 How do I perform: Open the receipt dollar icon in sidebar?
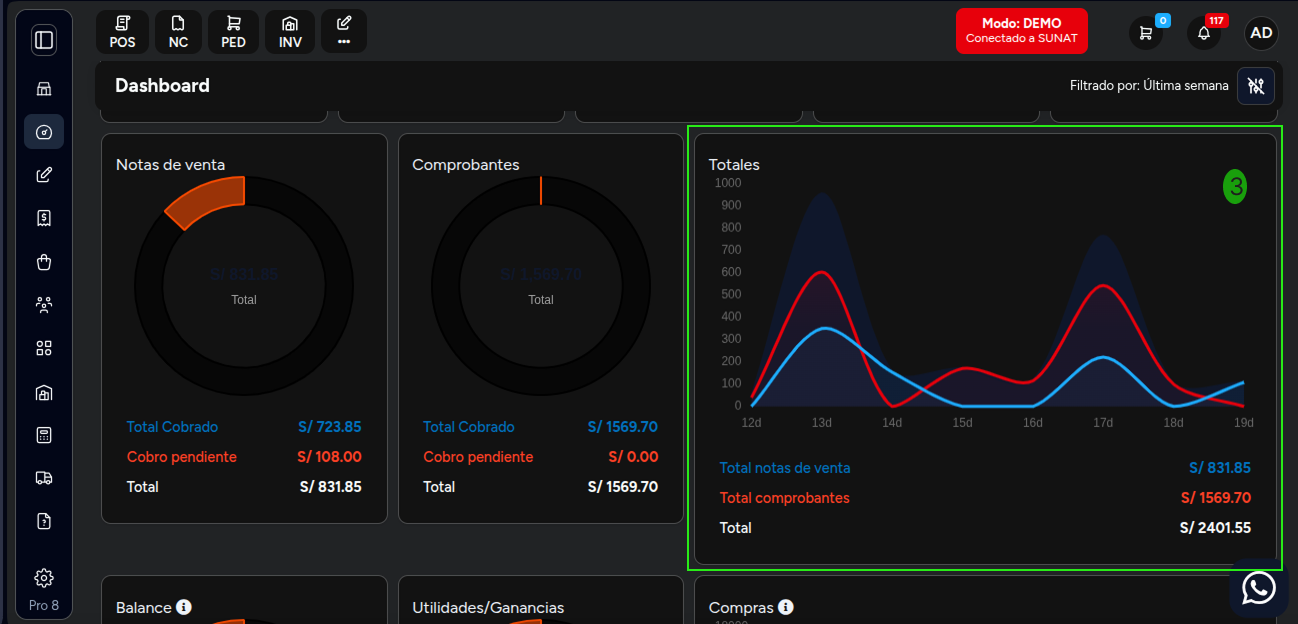44,218
